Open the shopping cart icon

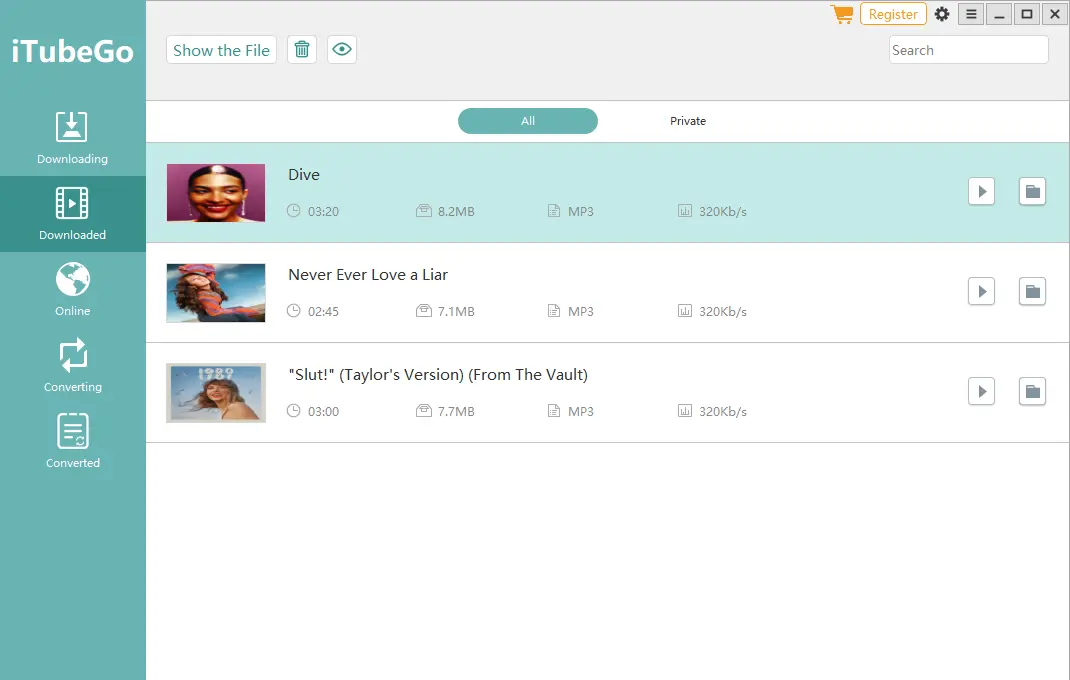(x=841, y=14)
